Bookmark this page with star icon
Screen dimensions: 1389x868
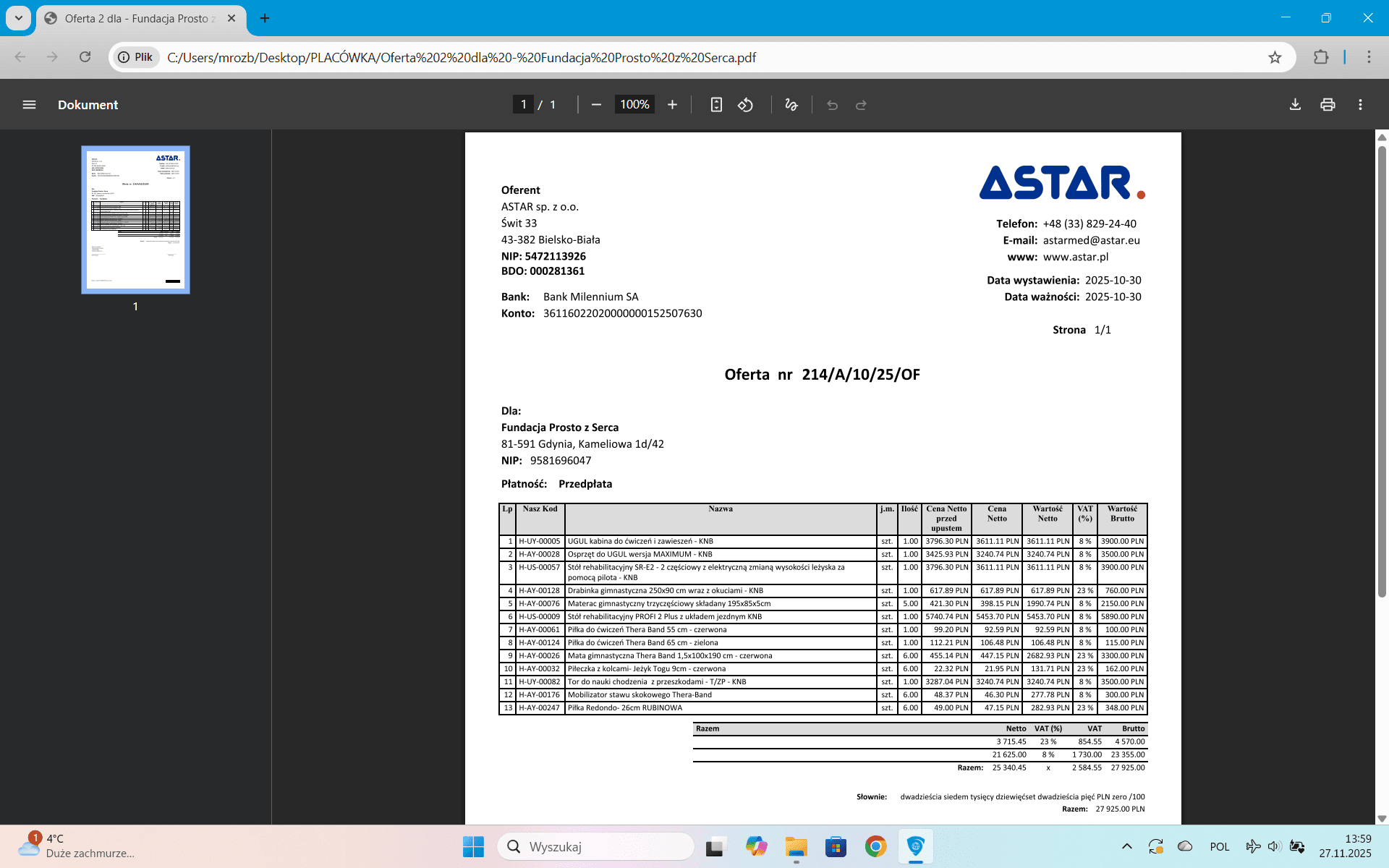(x=1275, y=57)
